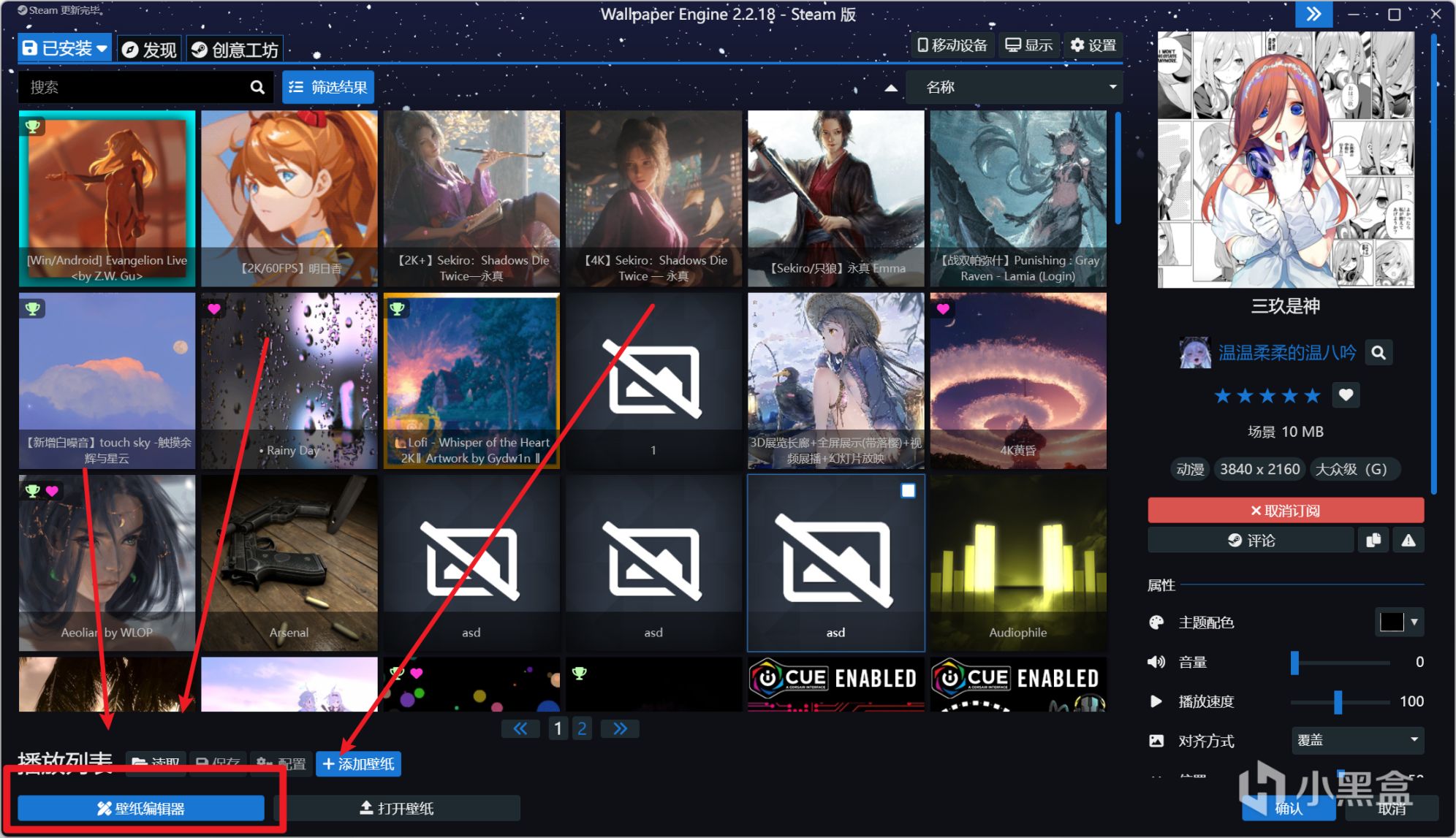Click the wallpaper grid's vertical scrollbar

pos(1118,168)
